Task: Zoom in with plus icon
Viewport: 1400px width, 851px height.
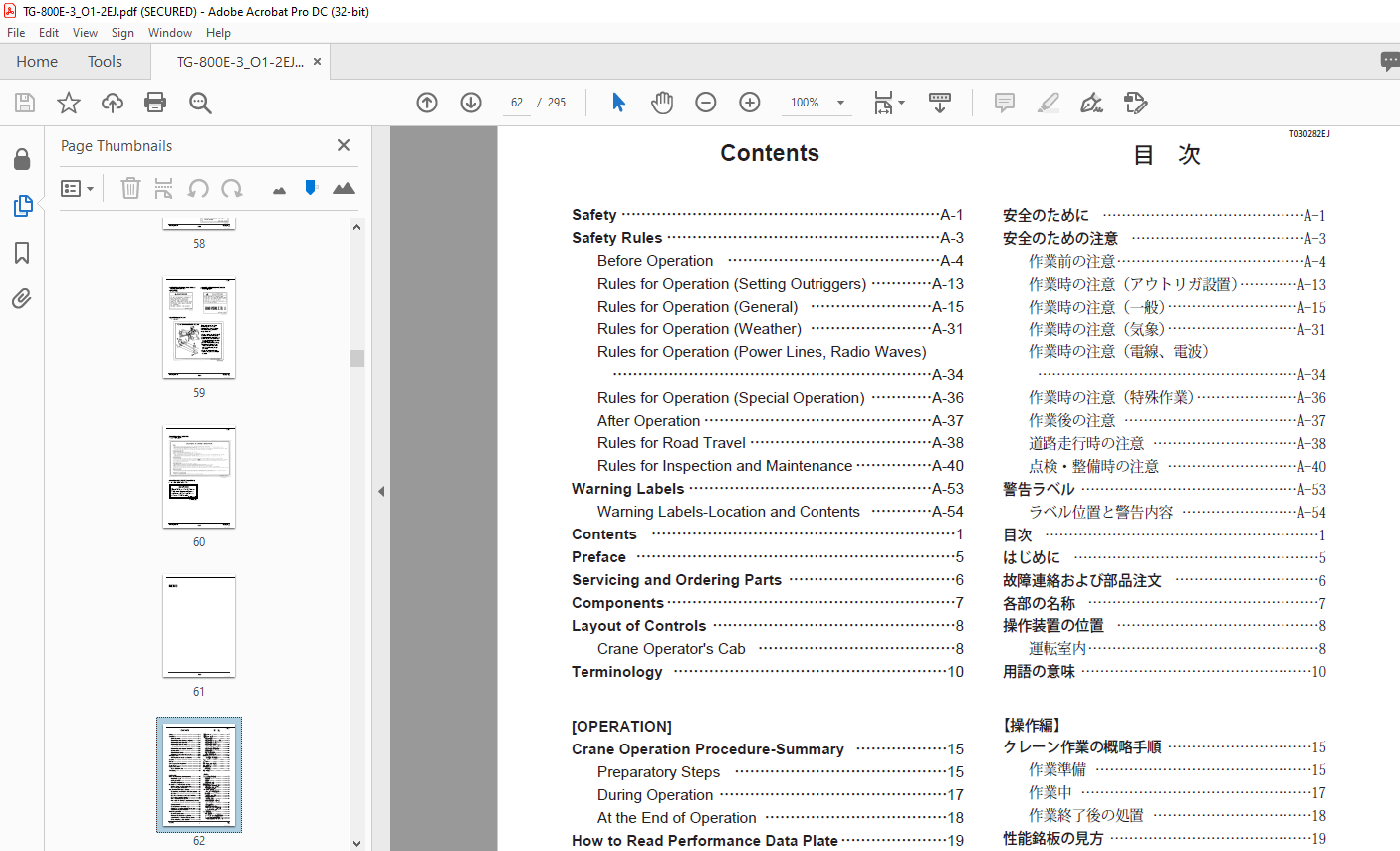Action: [x=750, y=103]
